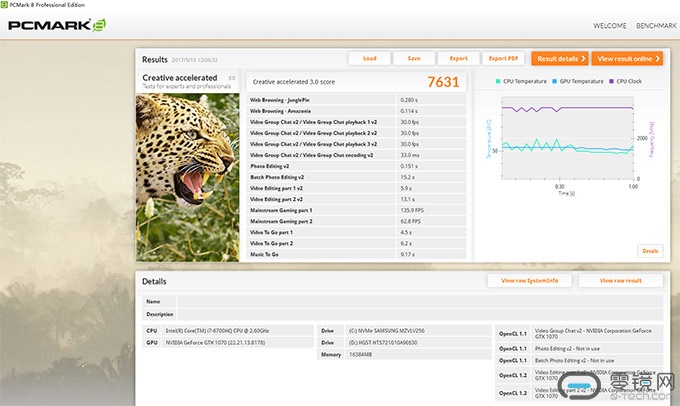Select Video Group Chat playback 1 v2 row
Viewport: 680px width, 406px height.
coord(356,122)
